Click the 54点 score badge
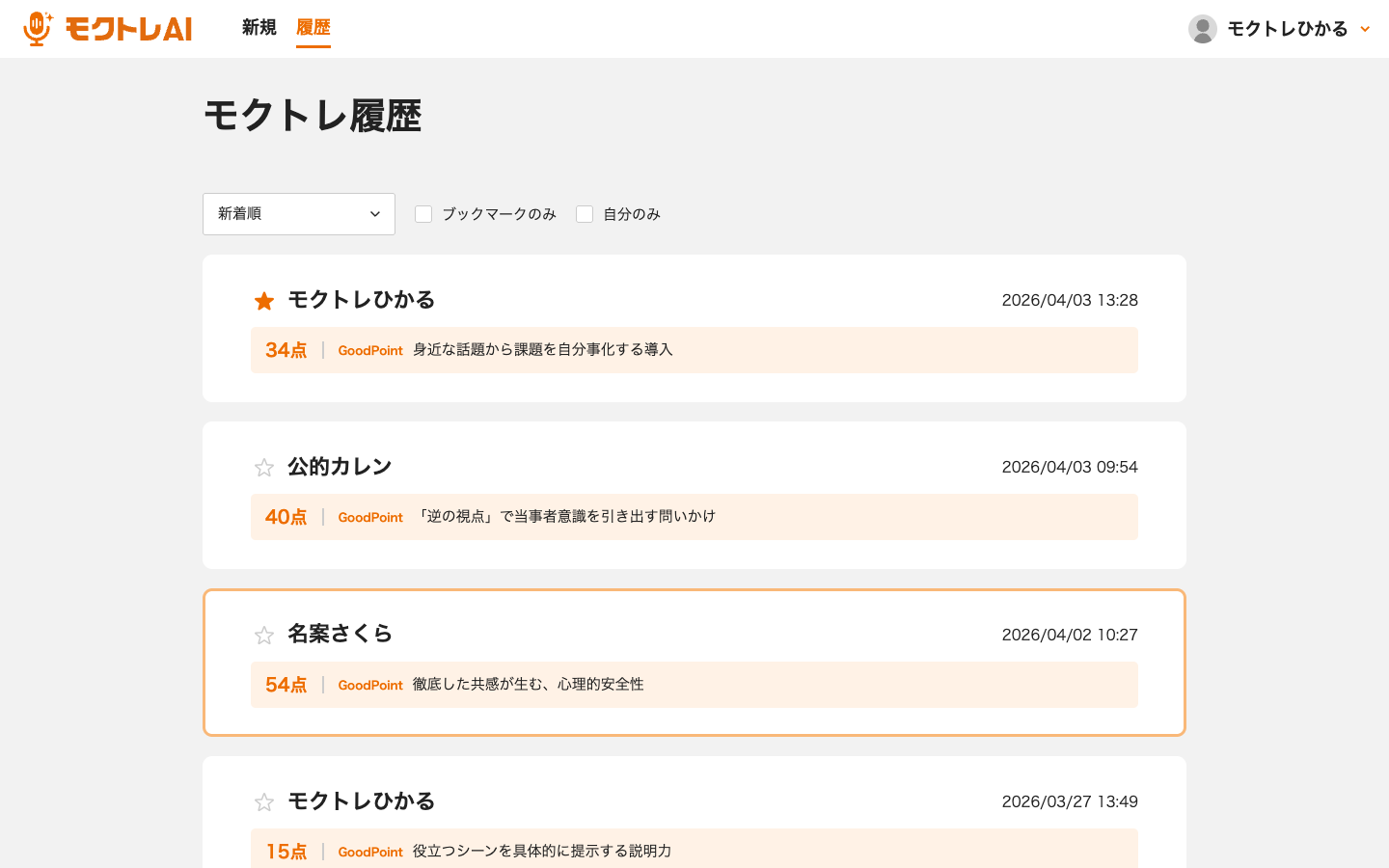The height and width of the screenshot is (868, 1389). point(286,684)
